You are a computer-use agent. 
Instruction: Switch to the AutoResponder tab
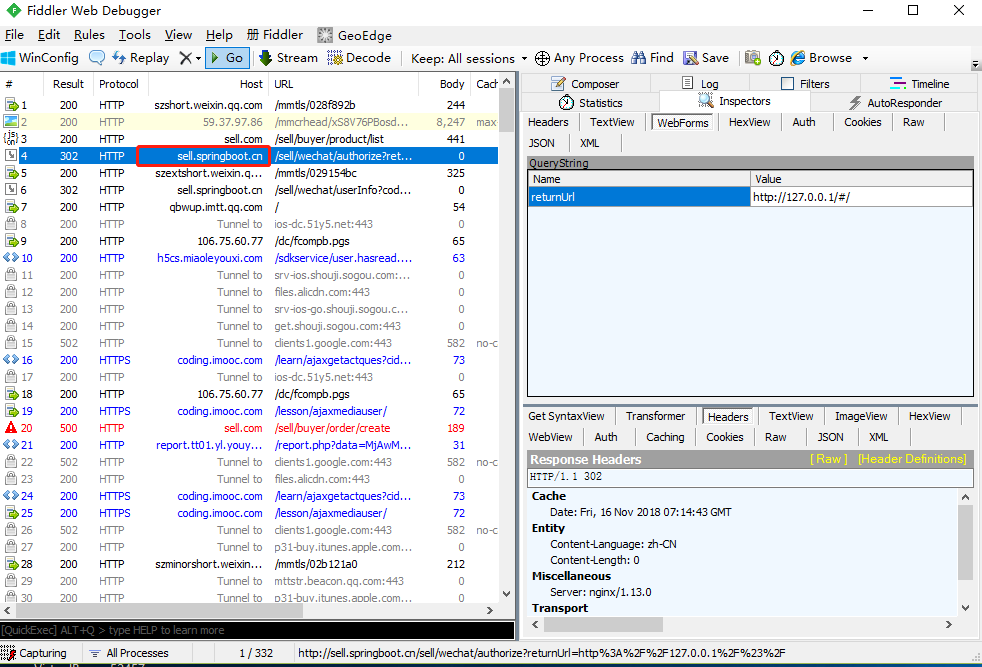click(x=895, y=102)
